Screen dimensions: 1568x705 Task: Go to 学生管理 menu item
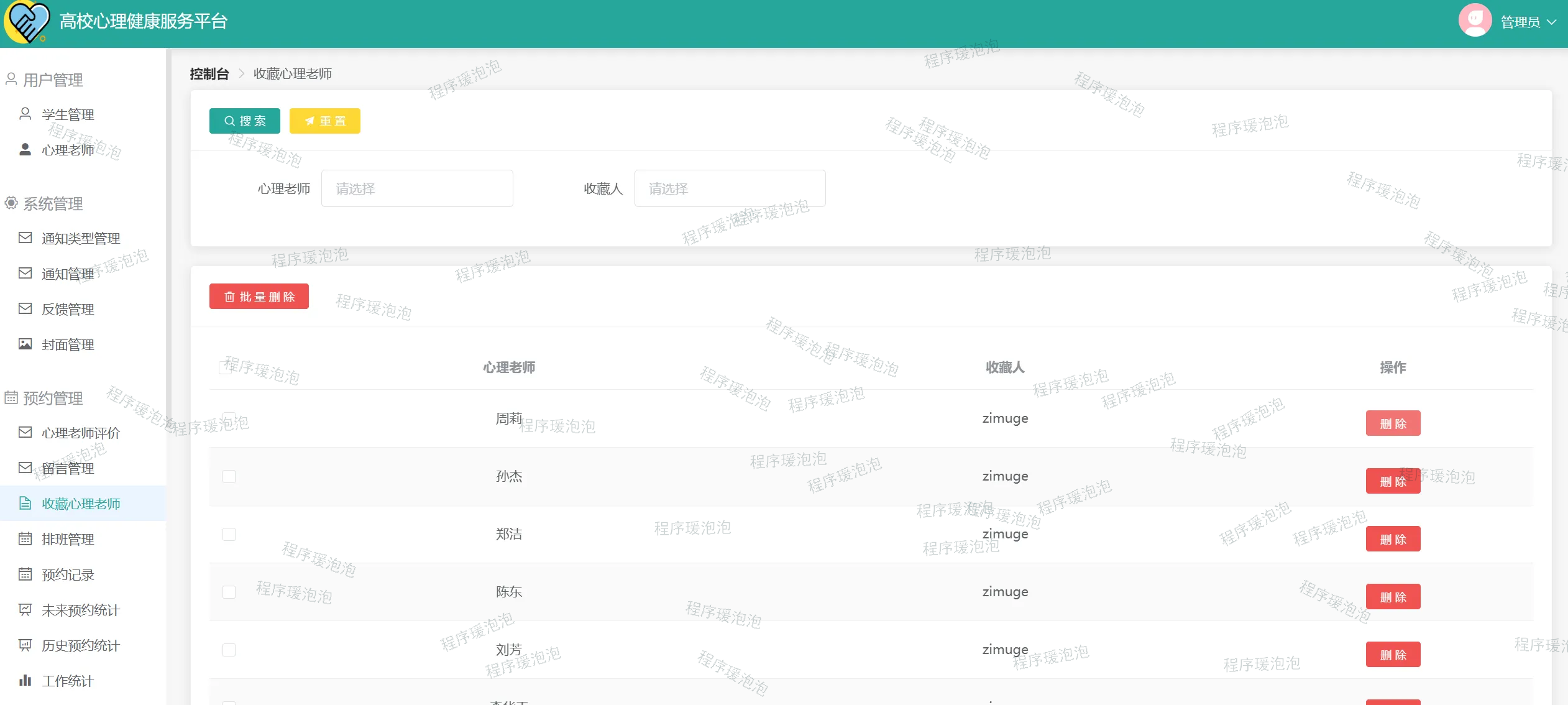coord(68,115)
